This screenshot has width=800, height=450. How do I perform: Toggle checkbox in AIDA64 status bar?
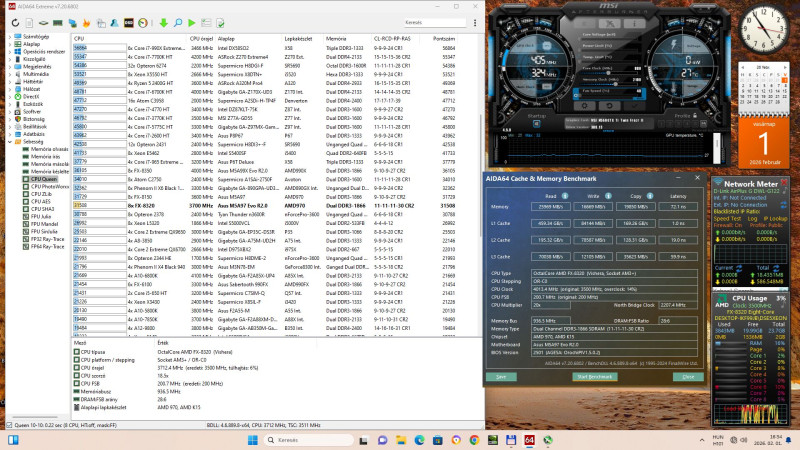(x=9, y=425)
